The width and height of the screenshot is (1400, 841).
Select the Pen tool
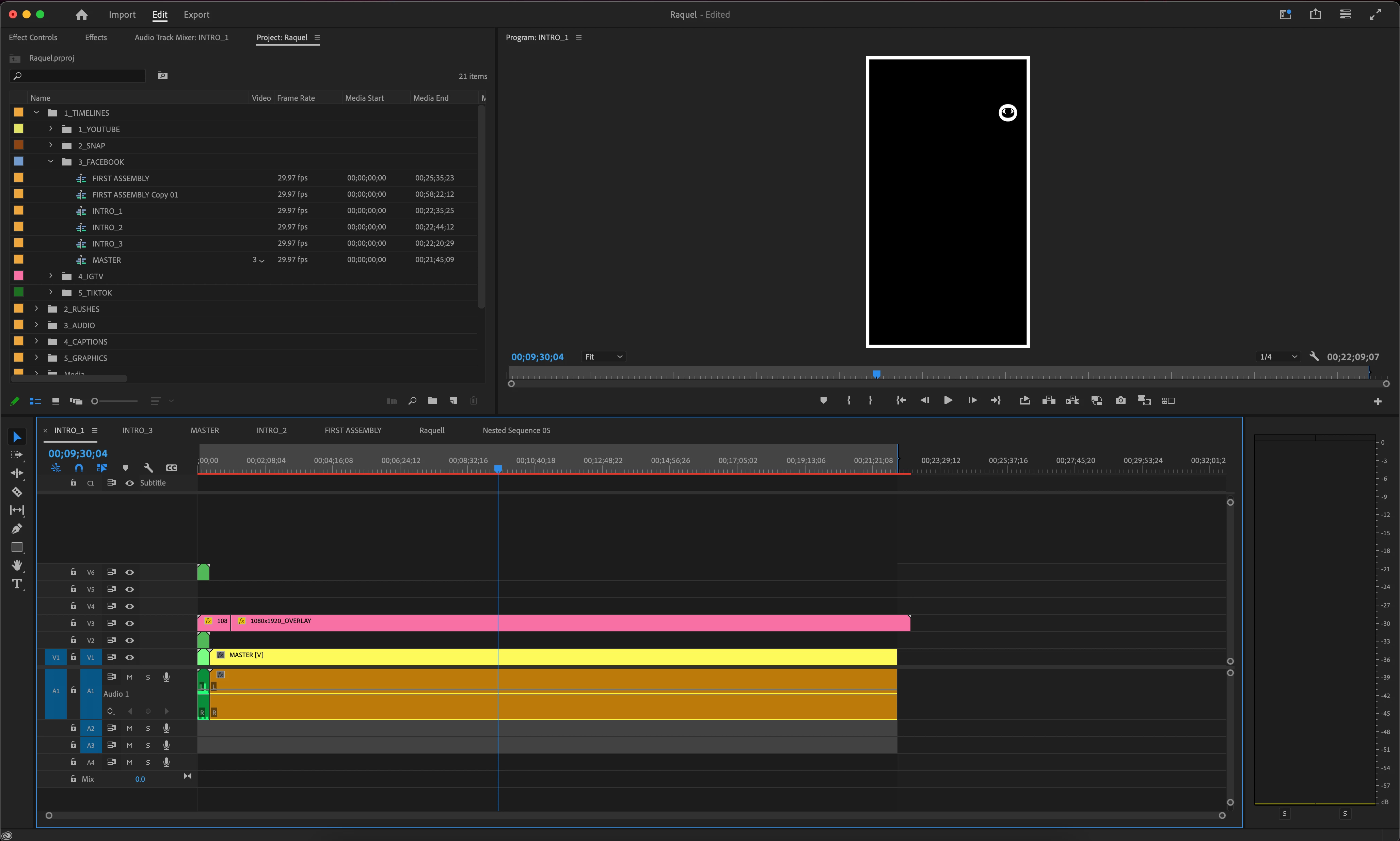[x=17, y=529]
